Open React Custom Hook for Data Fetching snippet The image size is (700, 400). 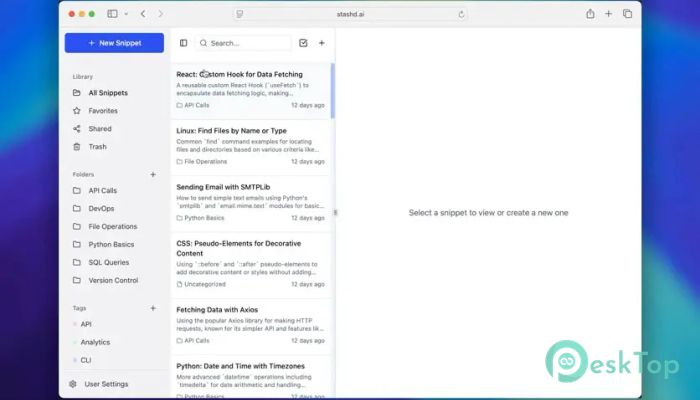click(x=250, y=91)
